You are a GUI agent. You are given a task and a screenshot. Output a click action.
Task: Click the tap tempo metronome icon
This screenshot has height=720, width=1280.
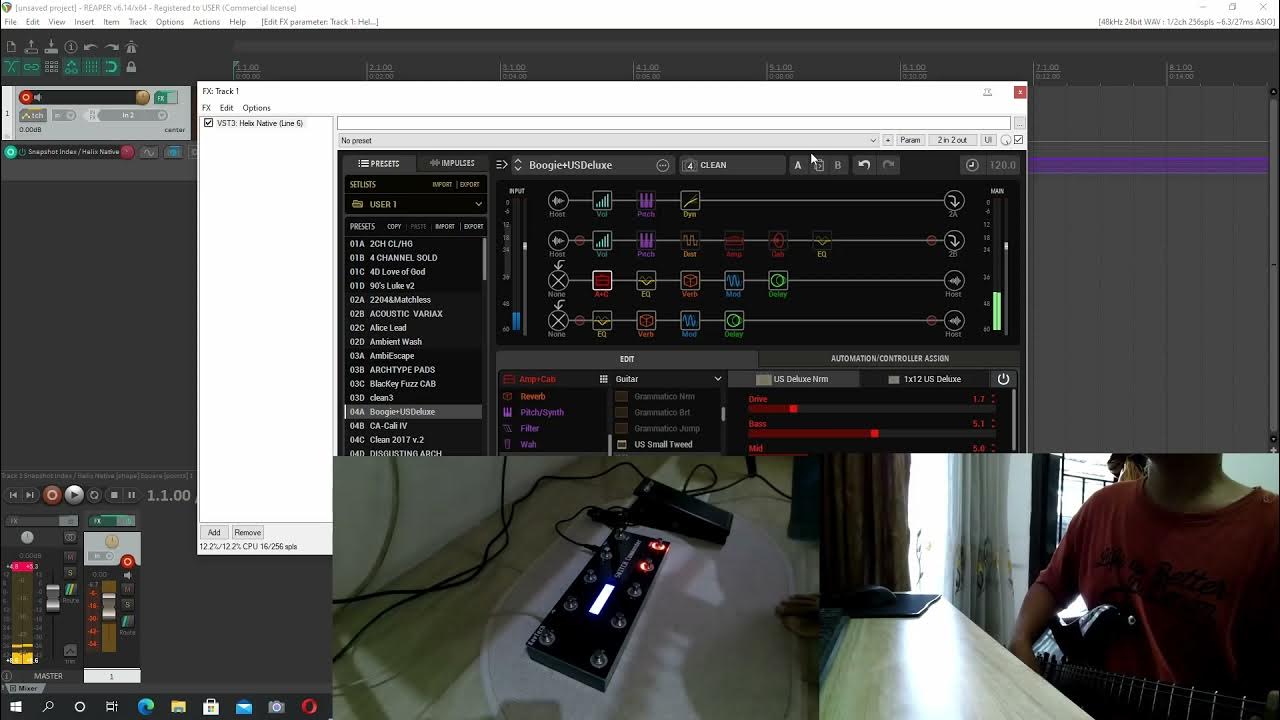(972, 165)
